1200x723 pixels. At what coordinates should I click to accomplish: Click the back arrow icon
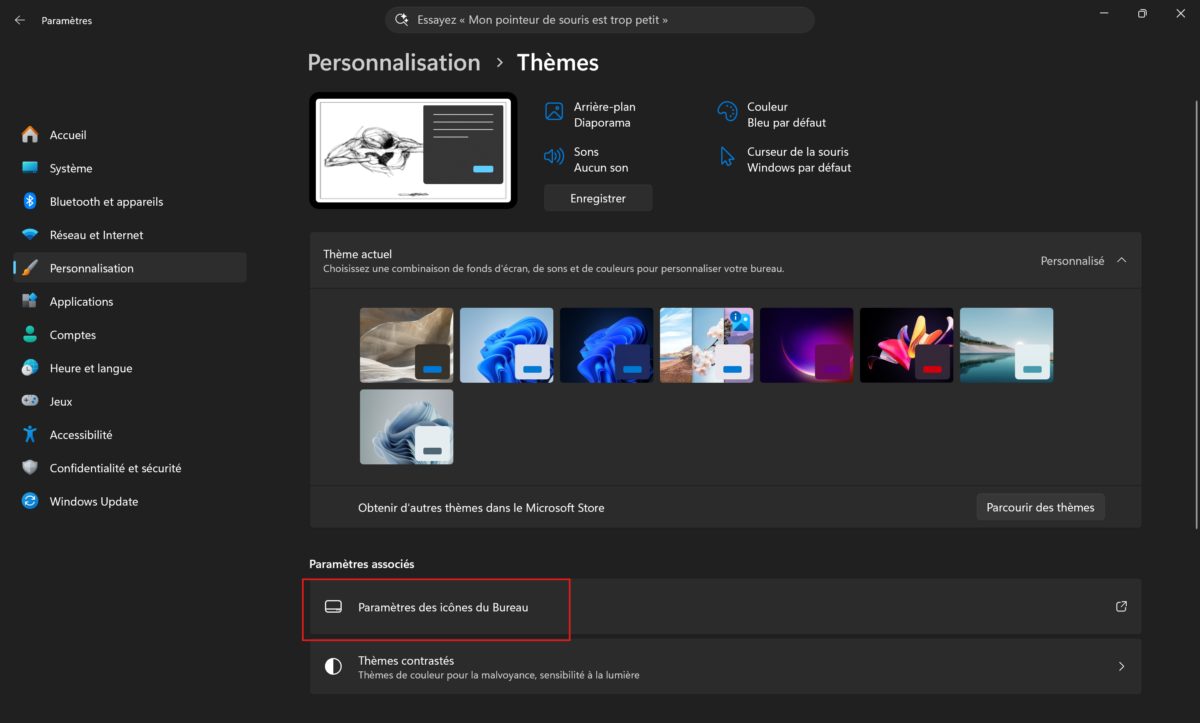tap(20, 20)
